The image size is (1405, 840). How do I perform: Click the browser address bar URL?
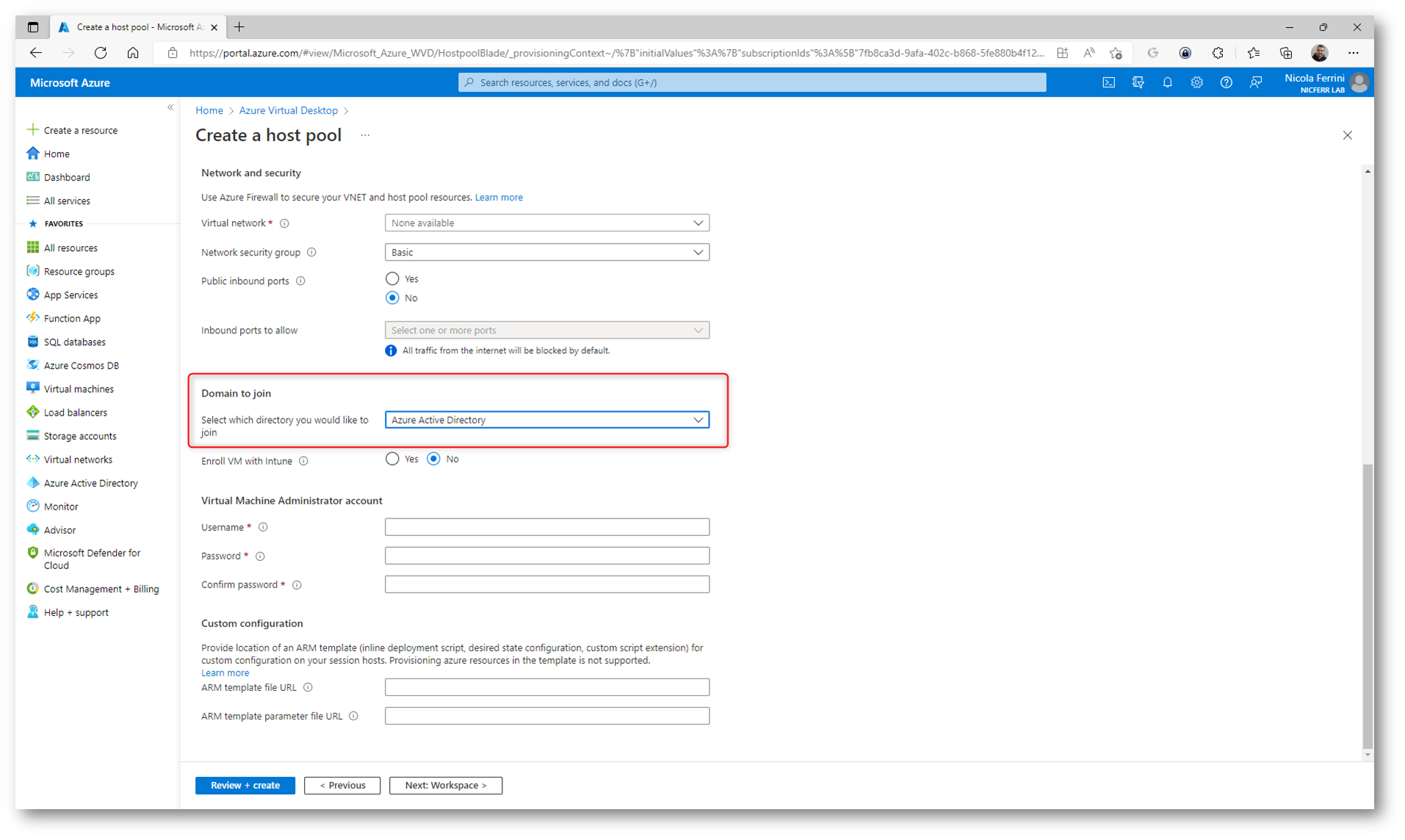pyautogui.click(x=616, y=53)
